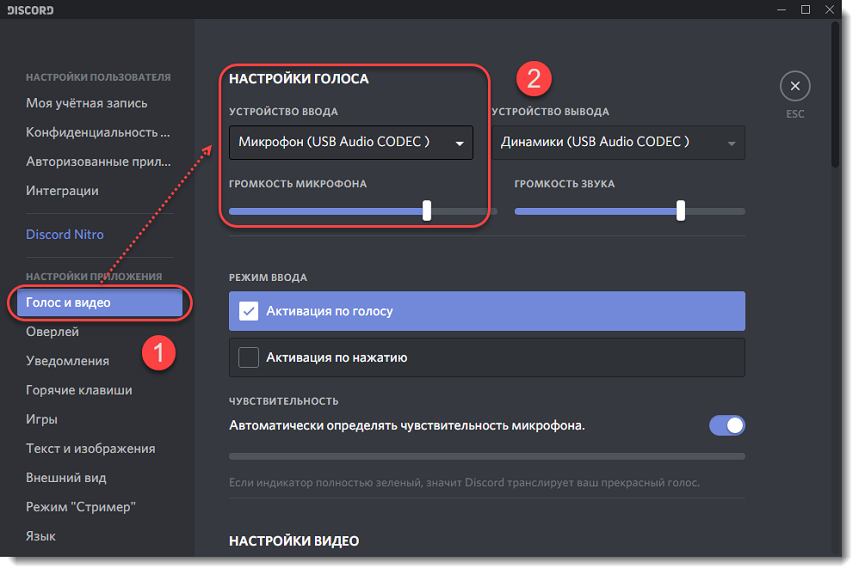Click the microphone volume slider handle
This screenshot has height=574, width=859.
[427, 210]
